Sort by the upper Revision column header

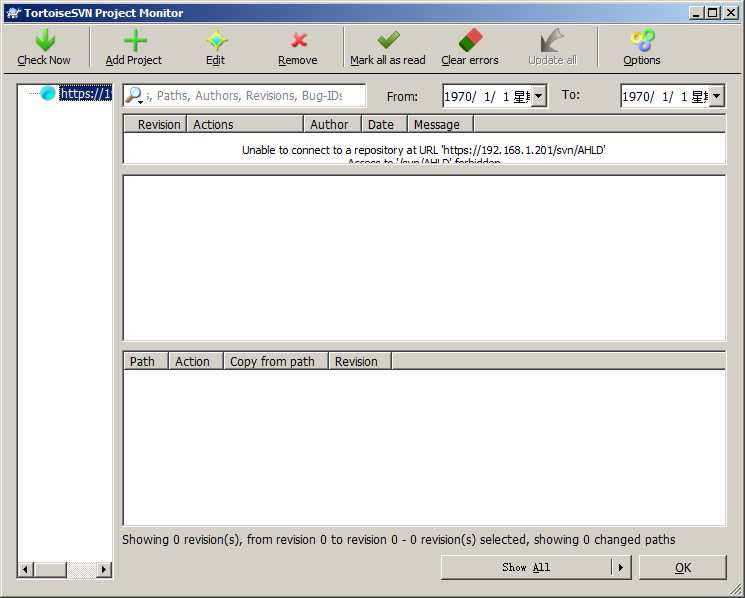coord(155,124)
